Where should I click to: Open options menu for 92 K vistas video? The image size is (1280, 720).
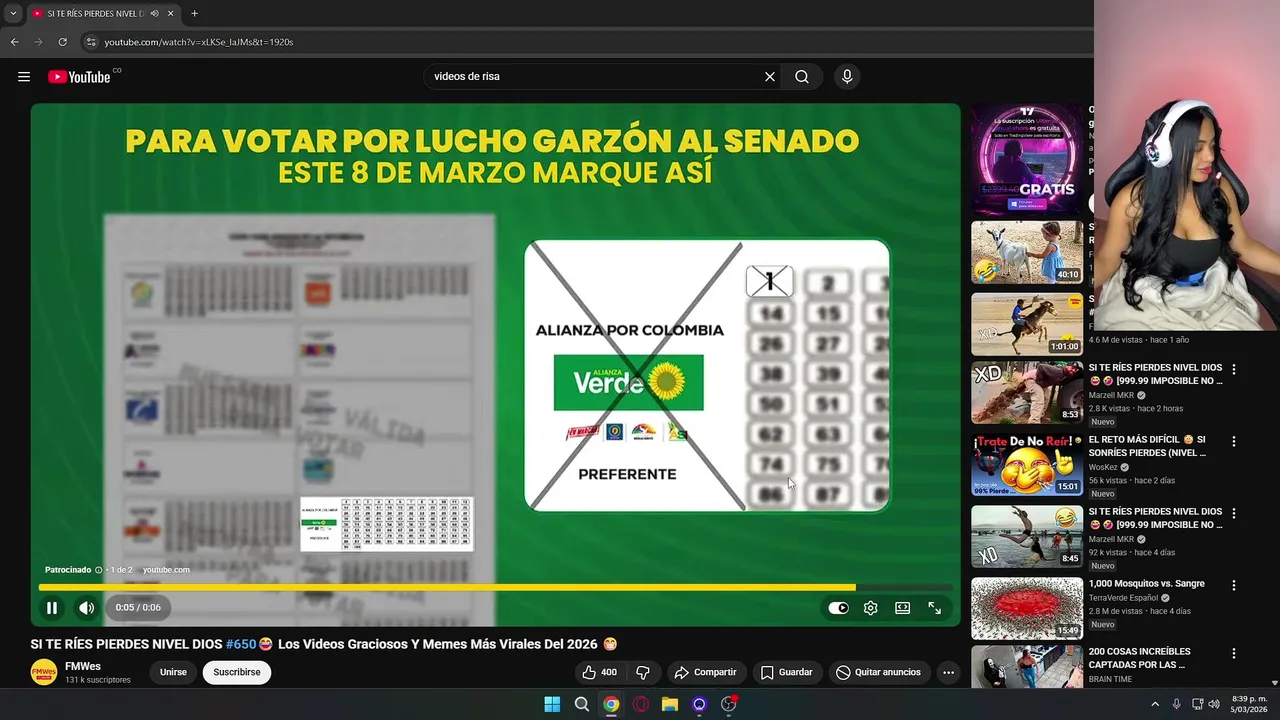[x=1233, y=513]
